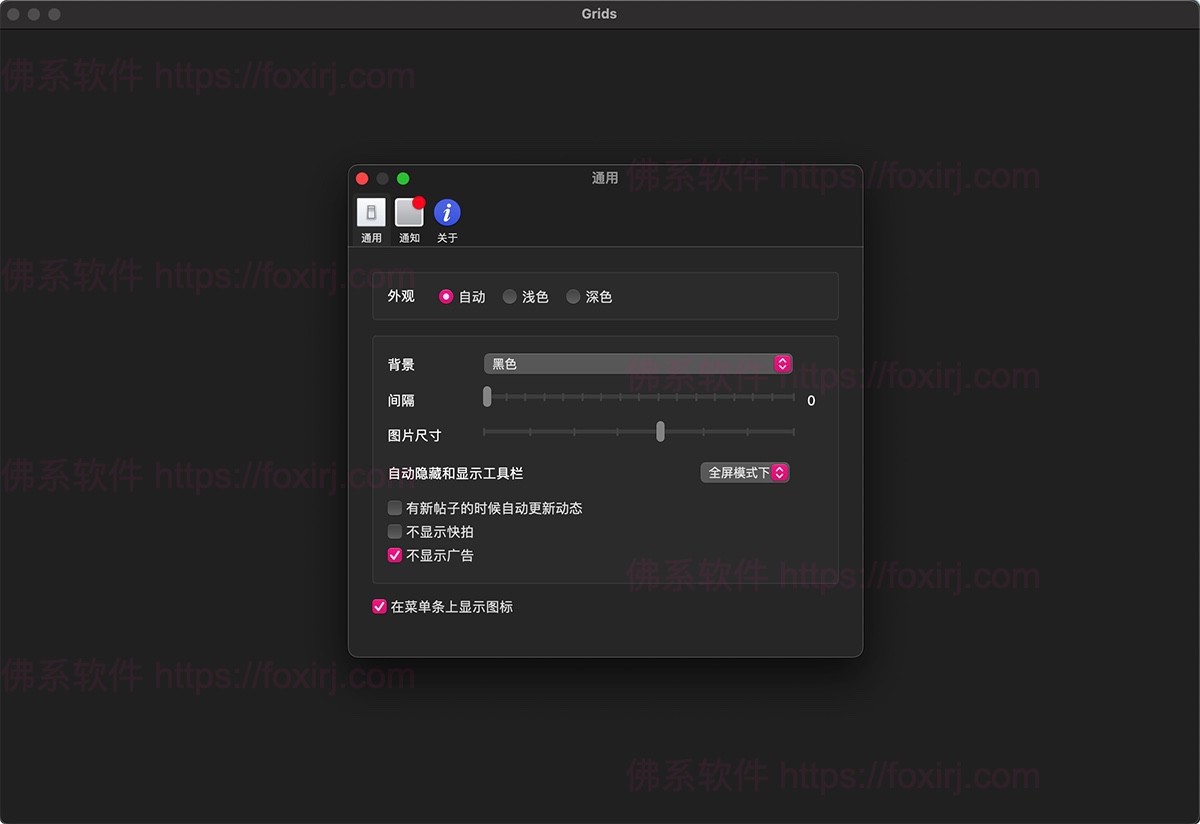Click the 间隔 slider handle
The image size is (1200, 824).
pos(488,397)
